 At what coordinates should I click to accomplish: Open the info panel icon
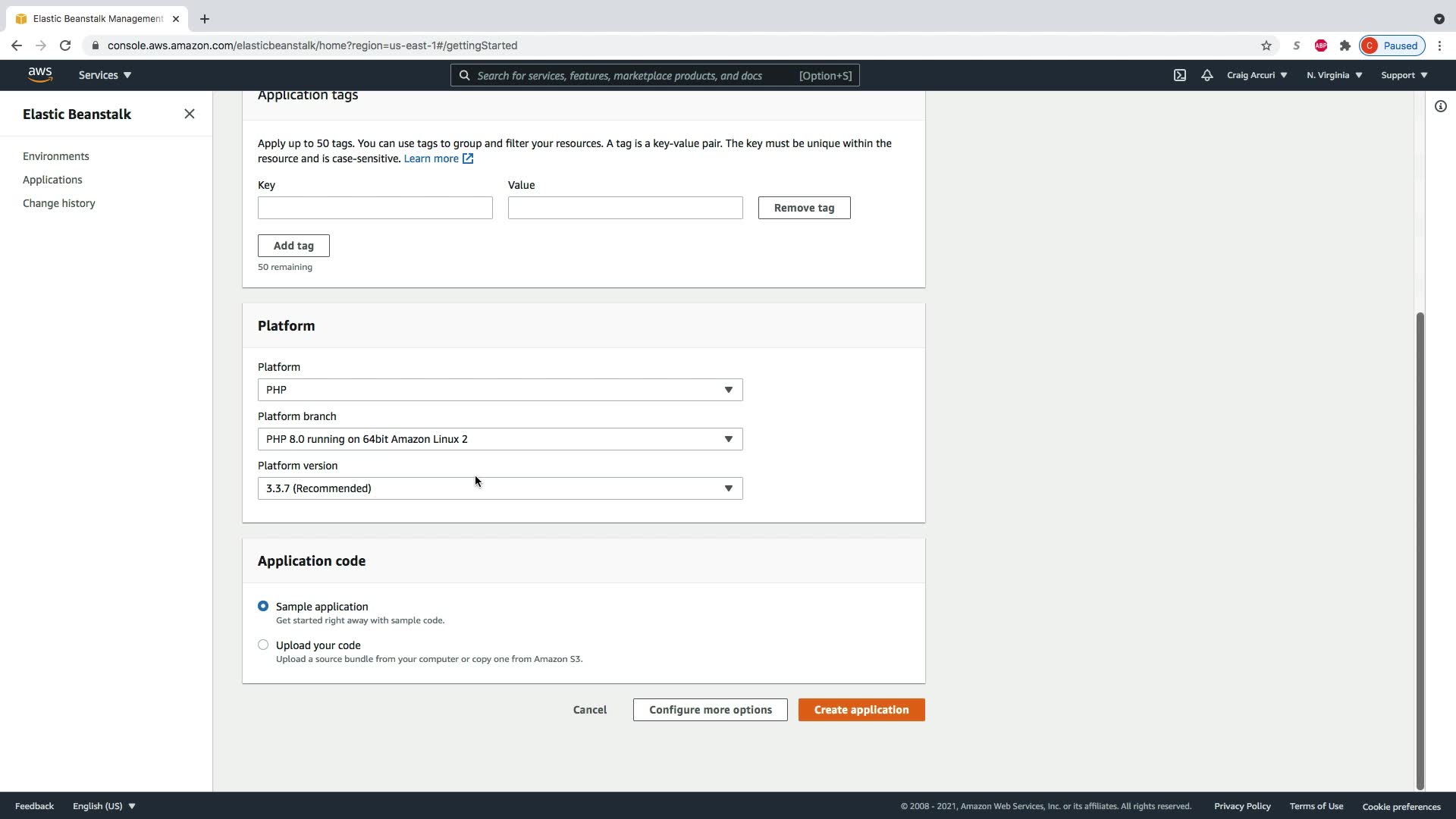[1441, 106]
